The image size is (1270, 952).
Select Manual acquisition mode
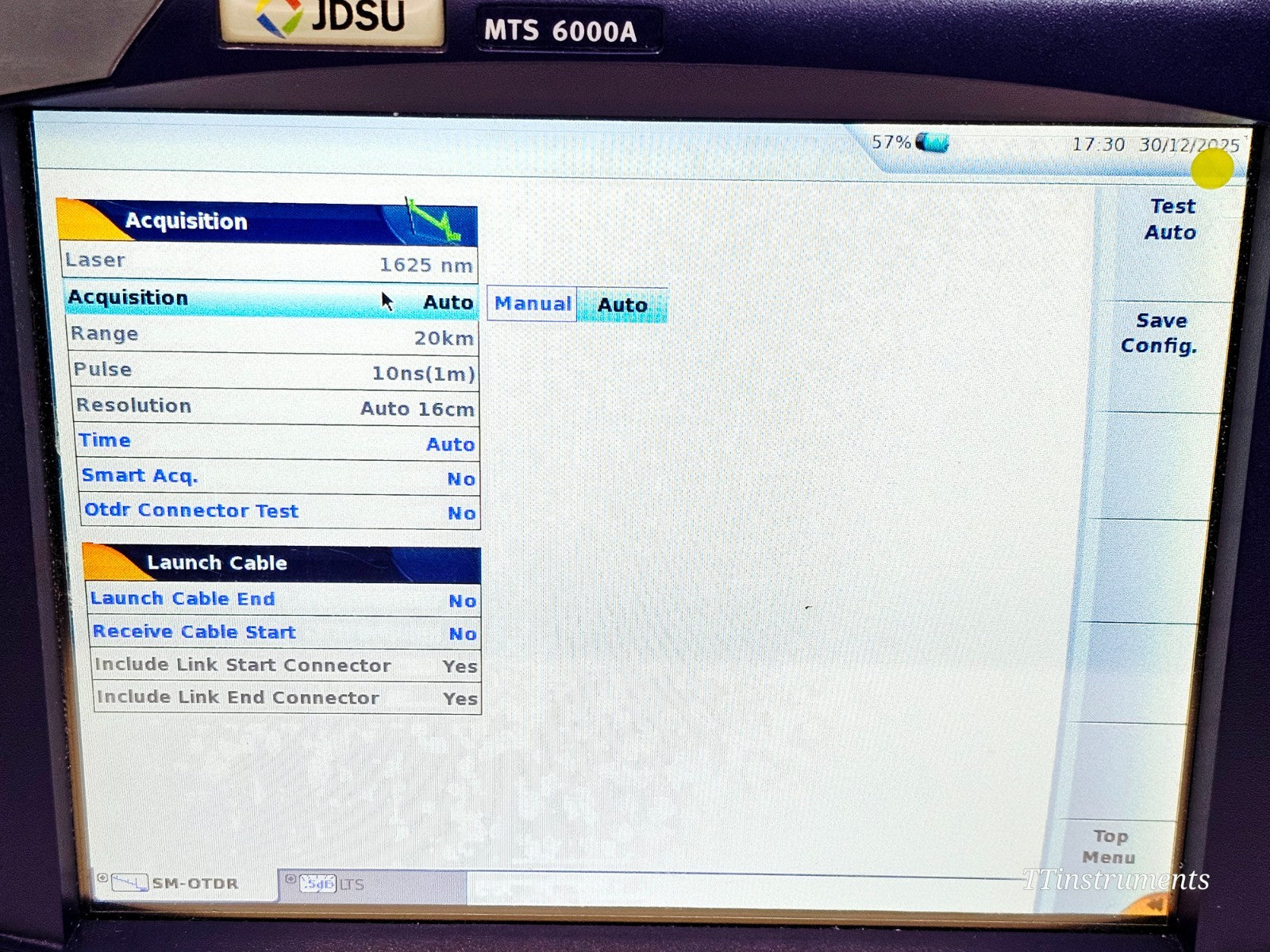click(532, 303)
